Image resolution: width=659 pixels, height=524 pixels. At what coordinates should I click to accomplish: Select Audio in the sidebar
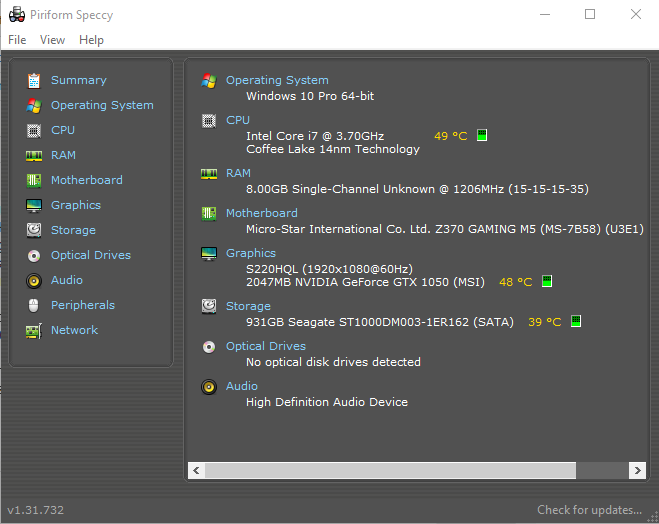(67, 280)
